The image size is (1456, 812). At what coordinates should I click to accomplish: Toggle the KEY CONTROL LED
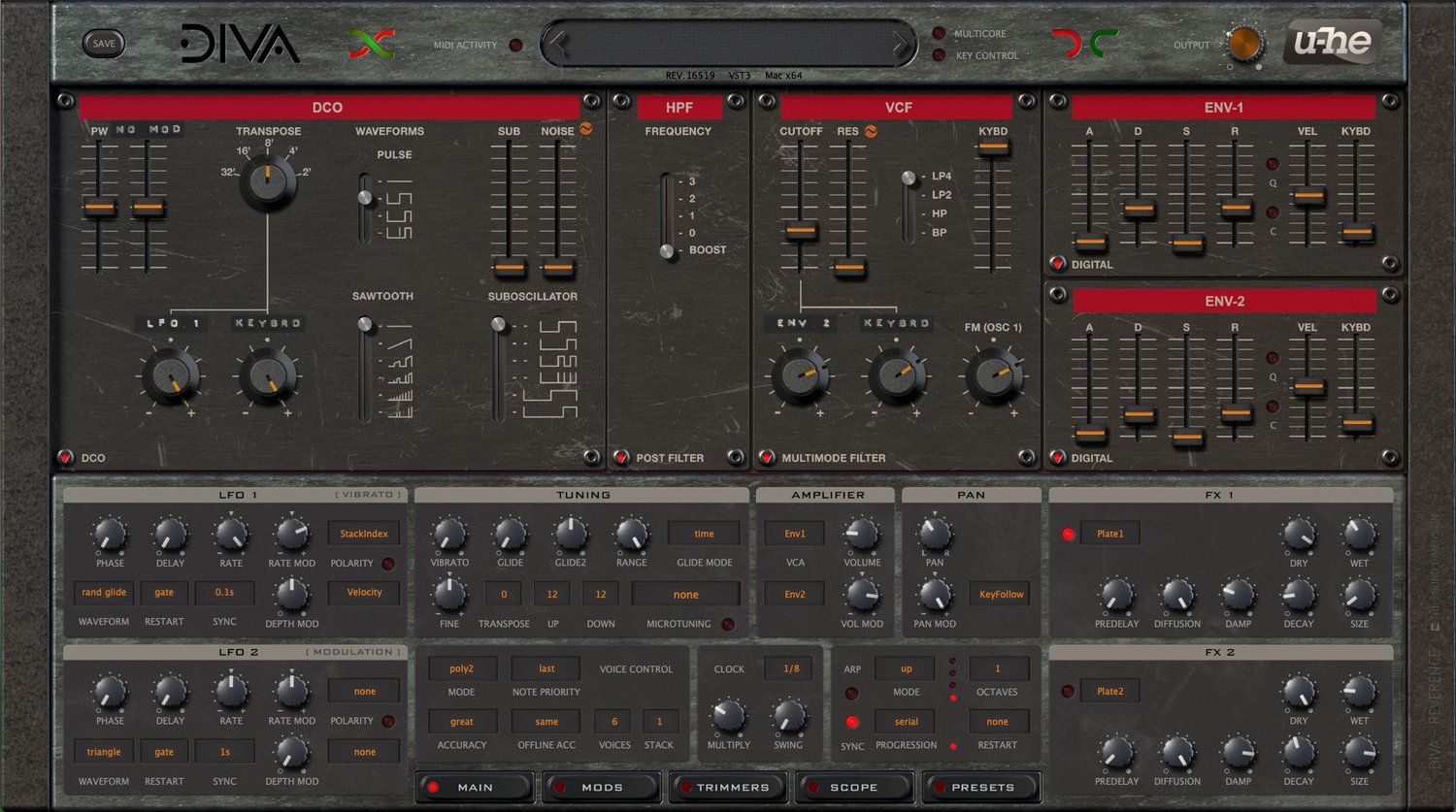939,55
